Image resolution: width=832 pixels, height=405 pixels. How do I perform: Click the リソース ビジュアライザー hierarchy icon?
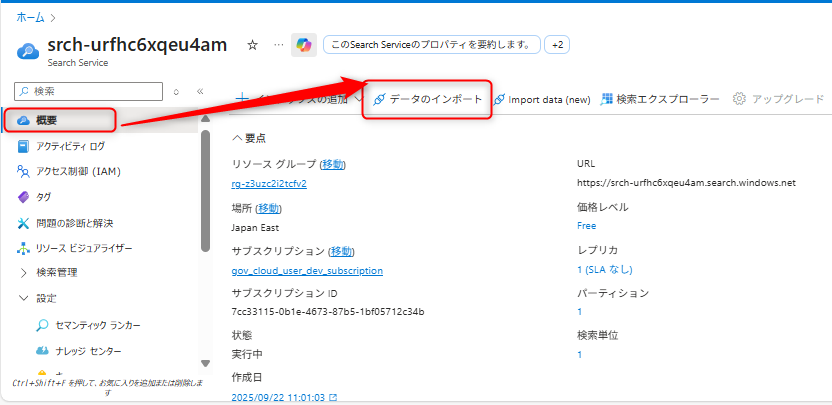(23, 248)
